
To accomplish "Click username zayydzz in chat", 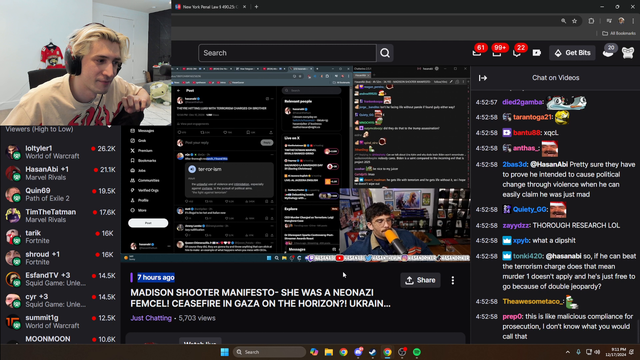I will 516,225.
